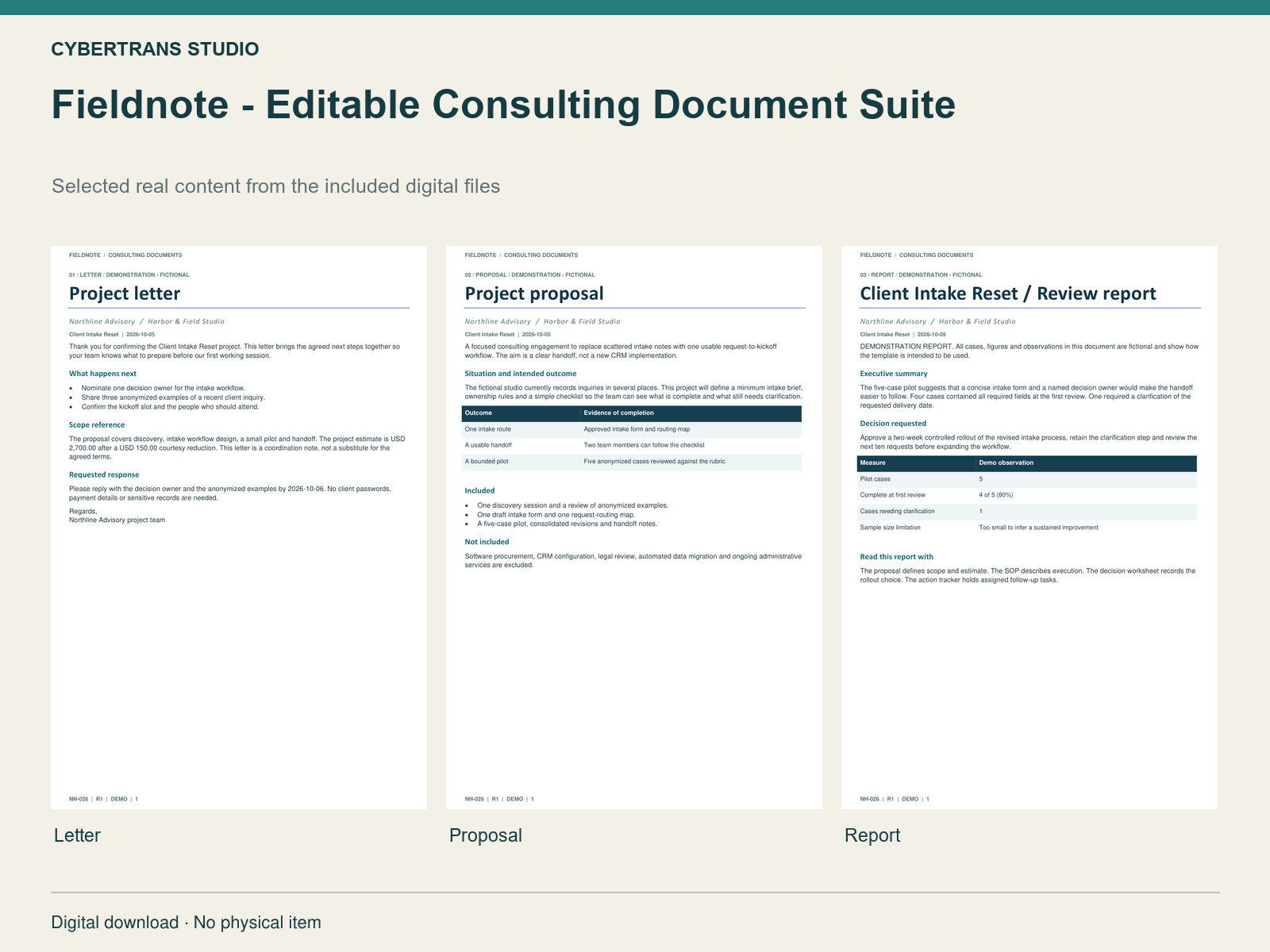Click the 'Included' heading in proposal
Screen dimensions: 1270x952
coord(479,491)
